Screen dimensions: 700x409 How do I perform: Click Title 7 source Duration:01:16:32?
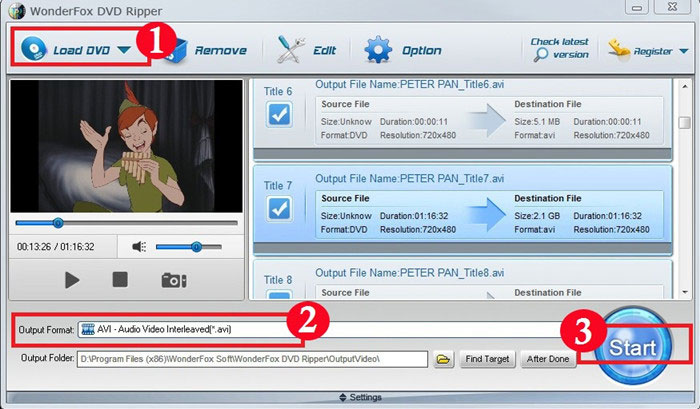pos(414,216)
